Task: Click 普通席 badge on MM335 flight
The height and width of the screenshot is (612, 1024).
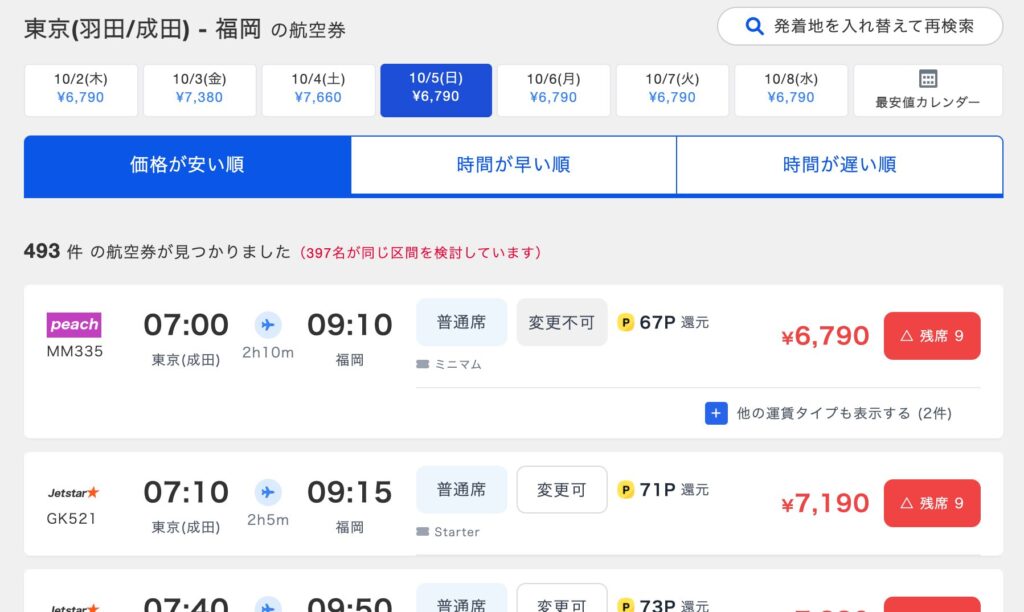Action: (x=461, y=322)
